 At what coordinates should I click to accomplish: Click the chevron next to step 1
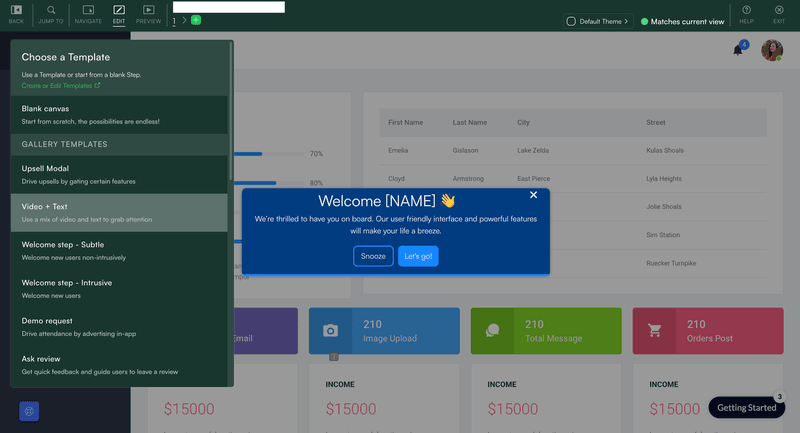[x=184, y=20]
